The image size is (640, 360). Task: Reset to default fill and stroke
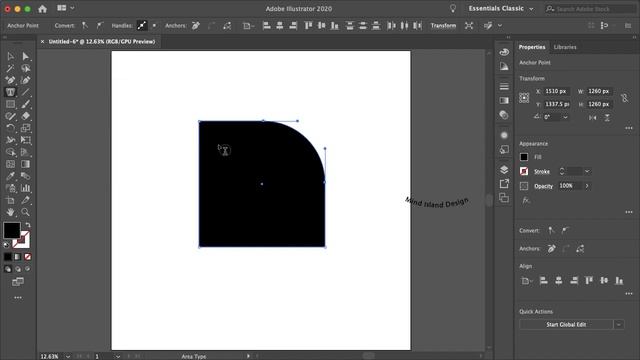(6, 245)
